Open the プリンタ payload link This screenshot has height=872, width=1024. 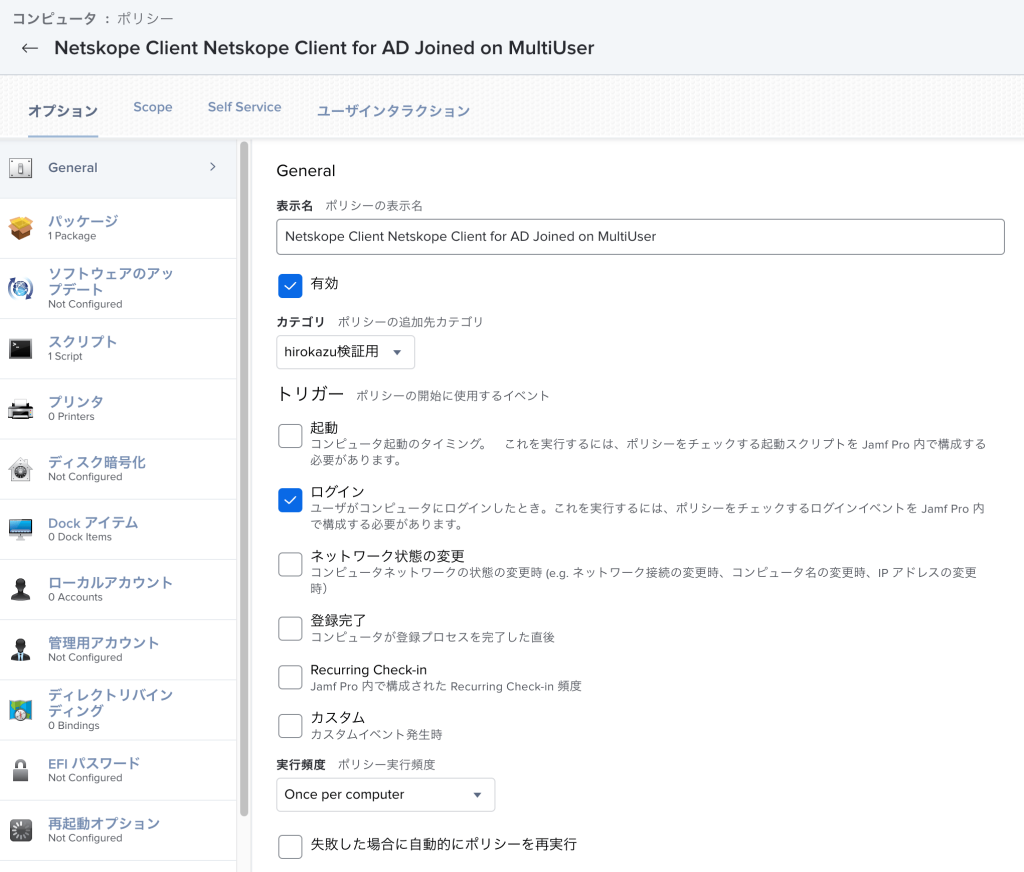click(76, 402)
